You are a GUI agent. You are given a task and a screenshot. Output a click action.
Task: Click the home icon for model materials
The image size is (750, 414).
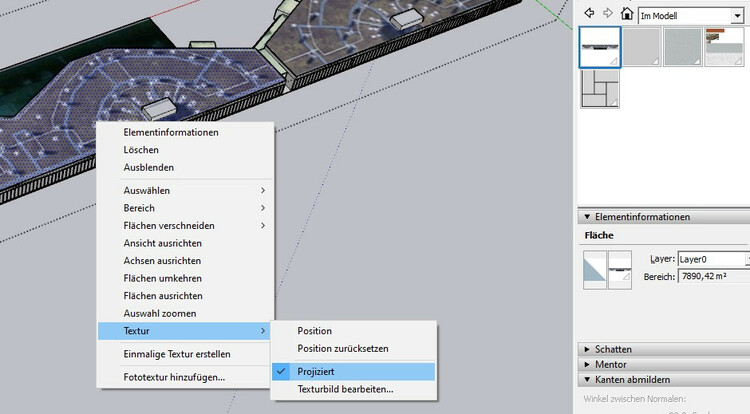click(x=626, y=14)
